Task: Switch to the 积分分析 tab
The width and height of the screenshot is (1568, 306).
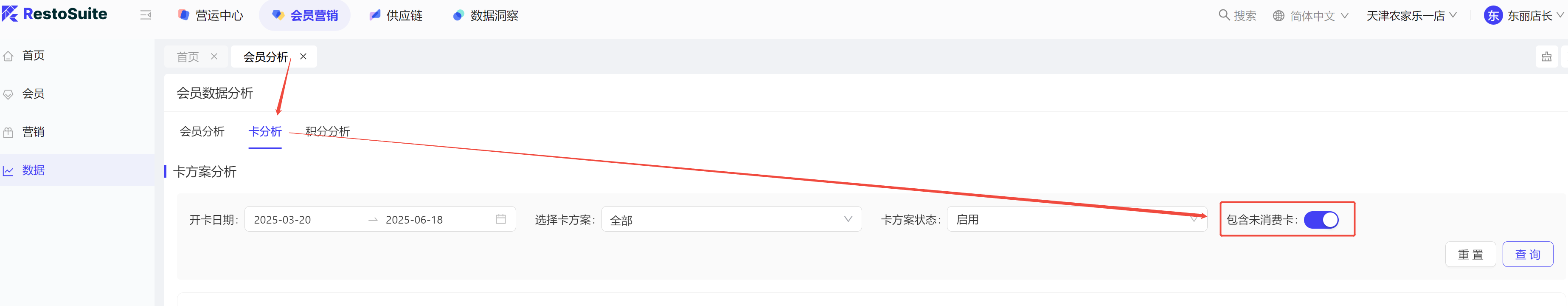Action: click(x=327, y=132)
